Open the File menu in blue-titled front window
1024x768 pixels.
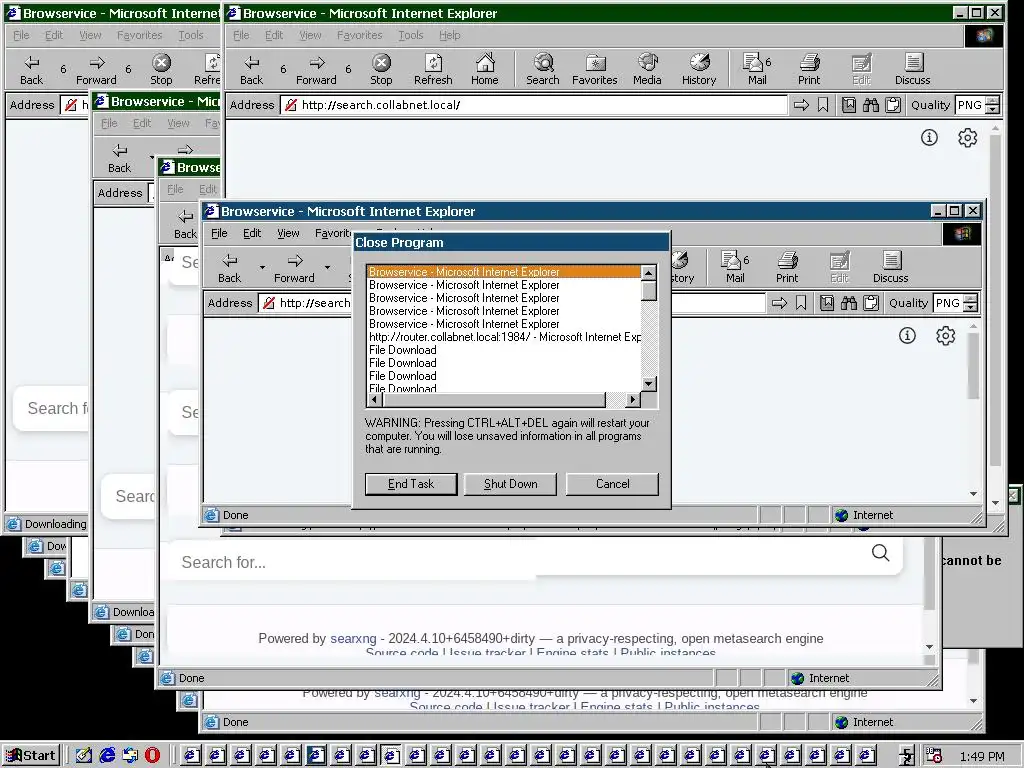(x=219, y=233)
